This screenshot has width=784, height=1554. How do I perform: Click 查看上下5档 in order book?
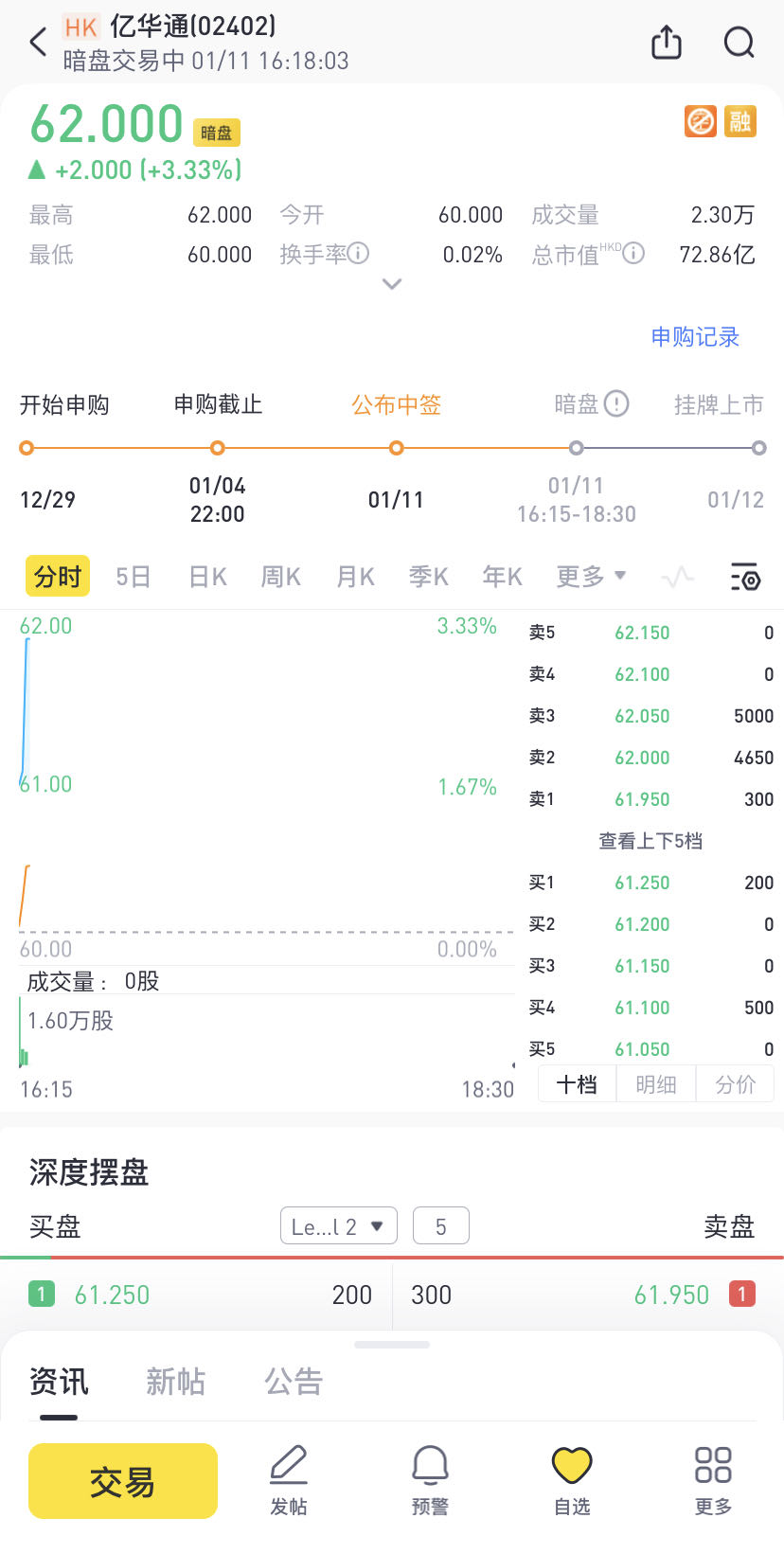[650, 841]
